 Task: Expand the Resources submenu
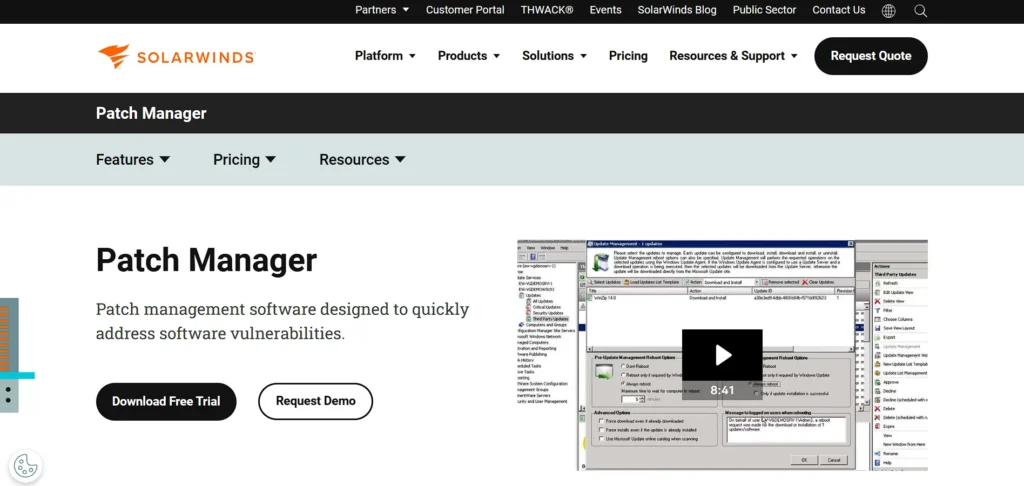(x=362, y=159)
